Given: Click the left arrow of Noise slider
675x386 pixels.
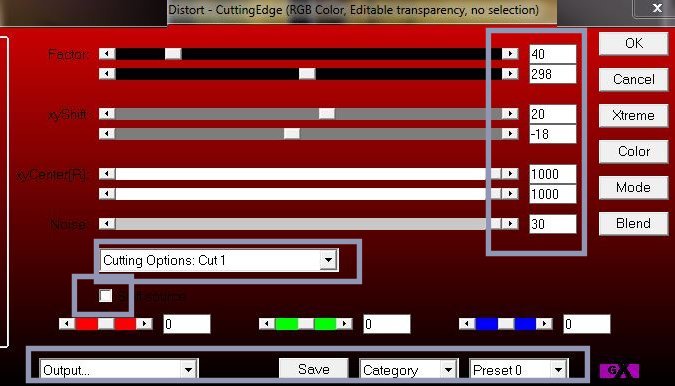Looking at the screenshot, I should (107, 224).
